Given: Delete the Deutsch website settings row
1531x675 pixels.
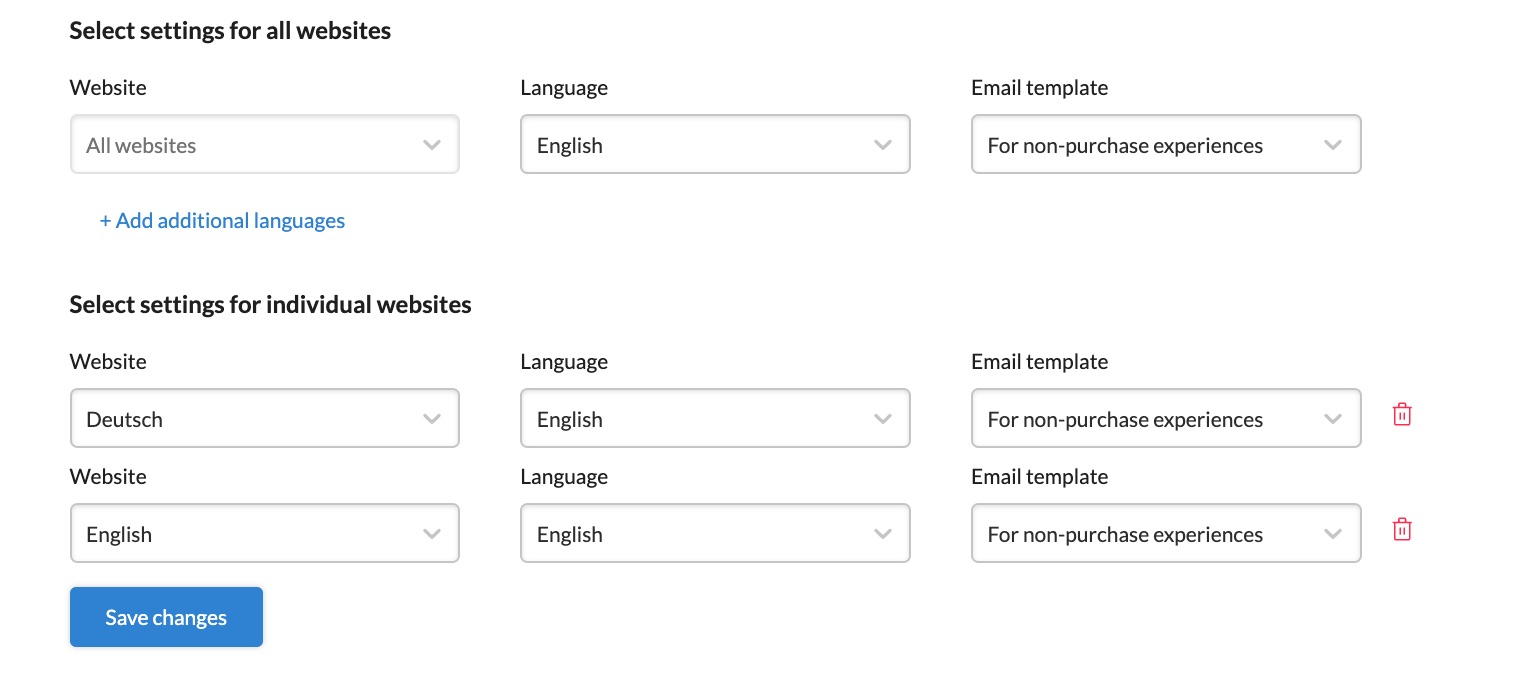Looking at the screenshot, I should point(1402,414).
